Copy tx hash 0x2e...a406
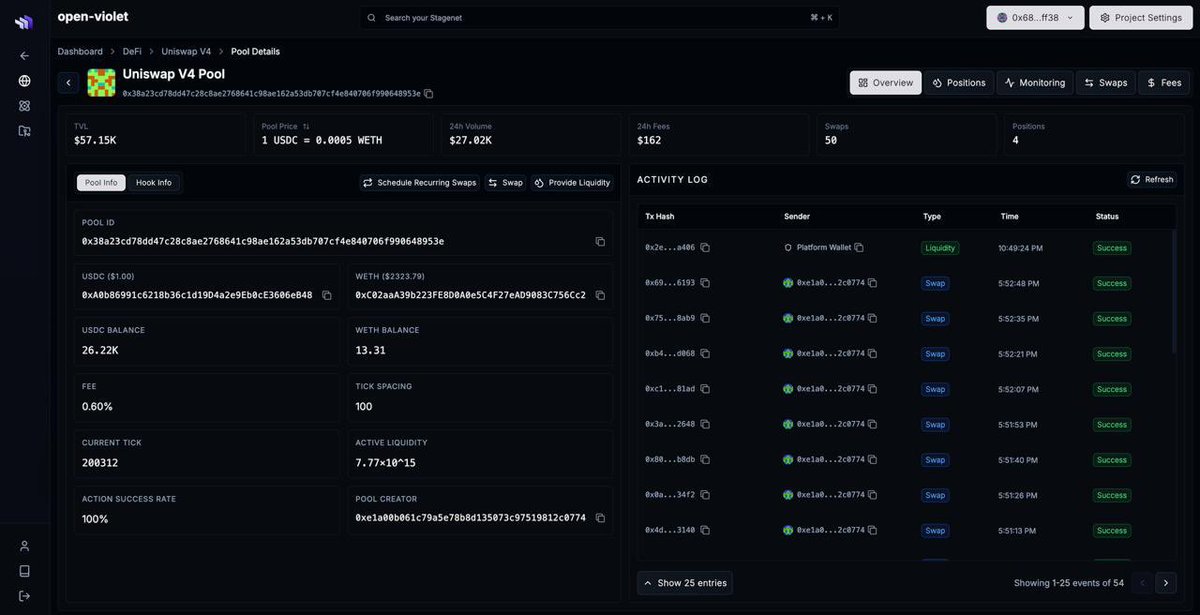The width and height of the screenshot is (1200, 615). (x=705, y=248)
